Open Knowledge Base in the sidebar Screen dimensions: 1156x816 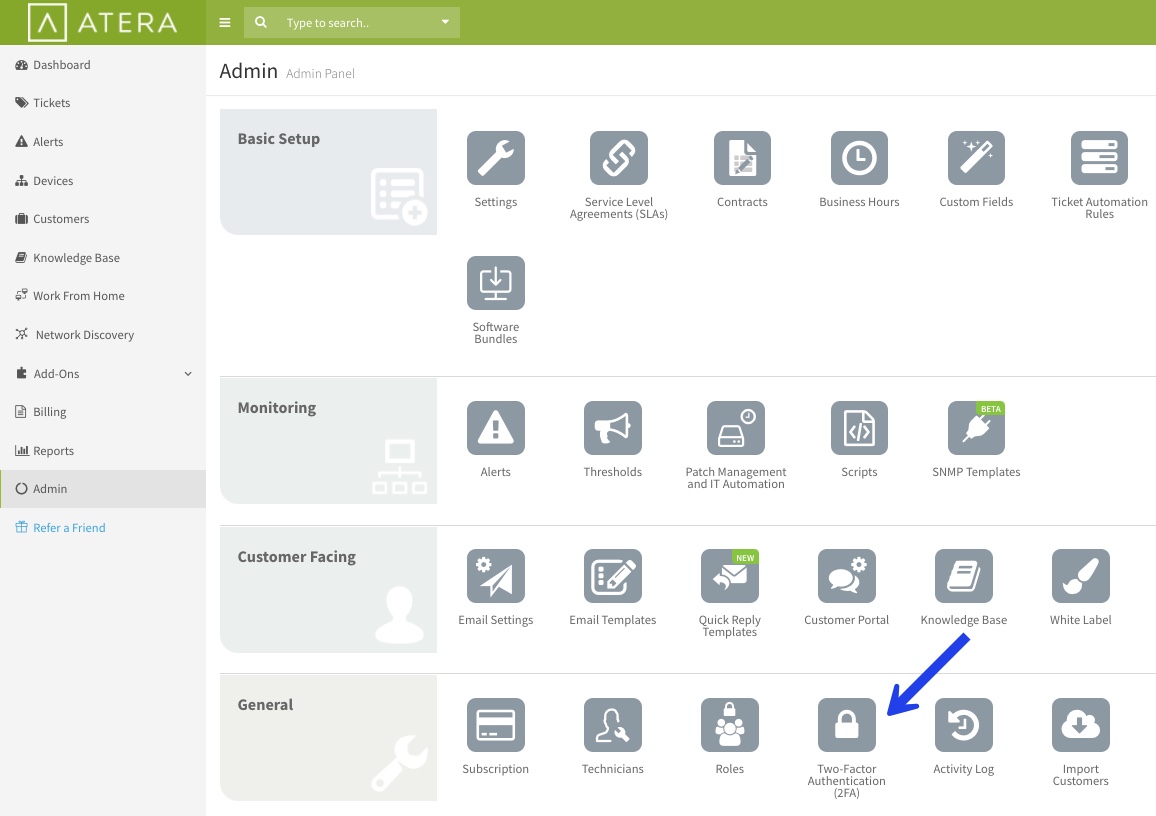point(102,258)
